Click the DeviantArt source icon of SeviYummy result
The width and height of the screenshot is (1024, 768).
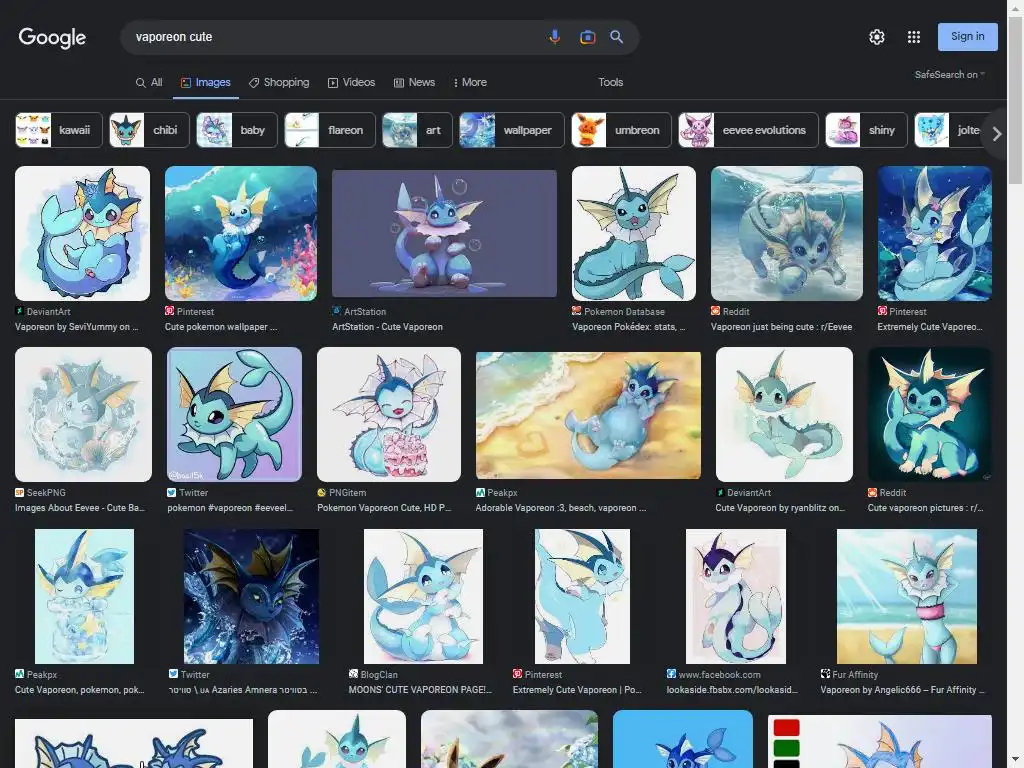20,311
